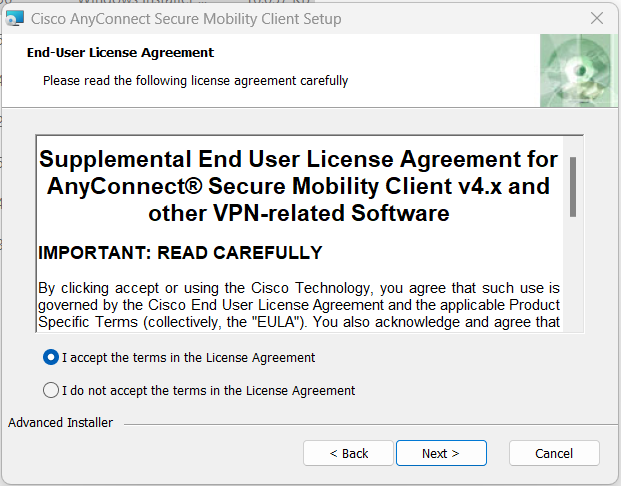Screen dimensions: 621x486
Task: Click 'Supplemental End User License Agreement' title text
Action: pos(299,186)
